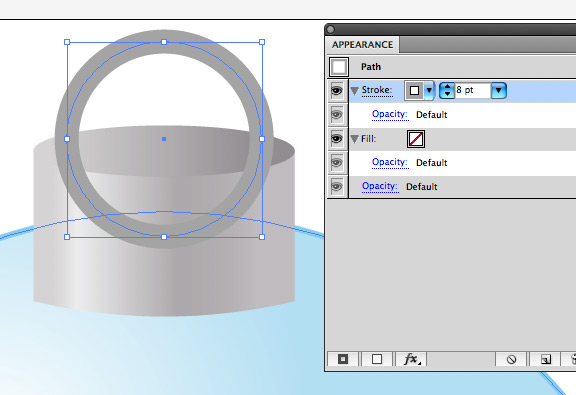
Task: Click the Add New Fill icon
Action: (x=377, y=359)
